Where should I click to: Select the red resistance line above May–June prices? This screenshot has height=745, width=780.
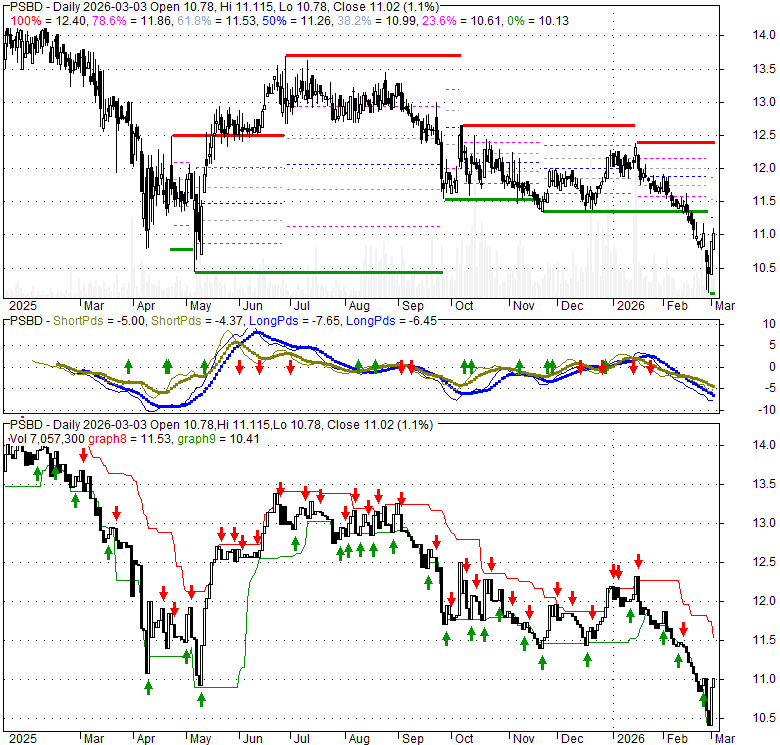tap(227, 135)
